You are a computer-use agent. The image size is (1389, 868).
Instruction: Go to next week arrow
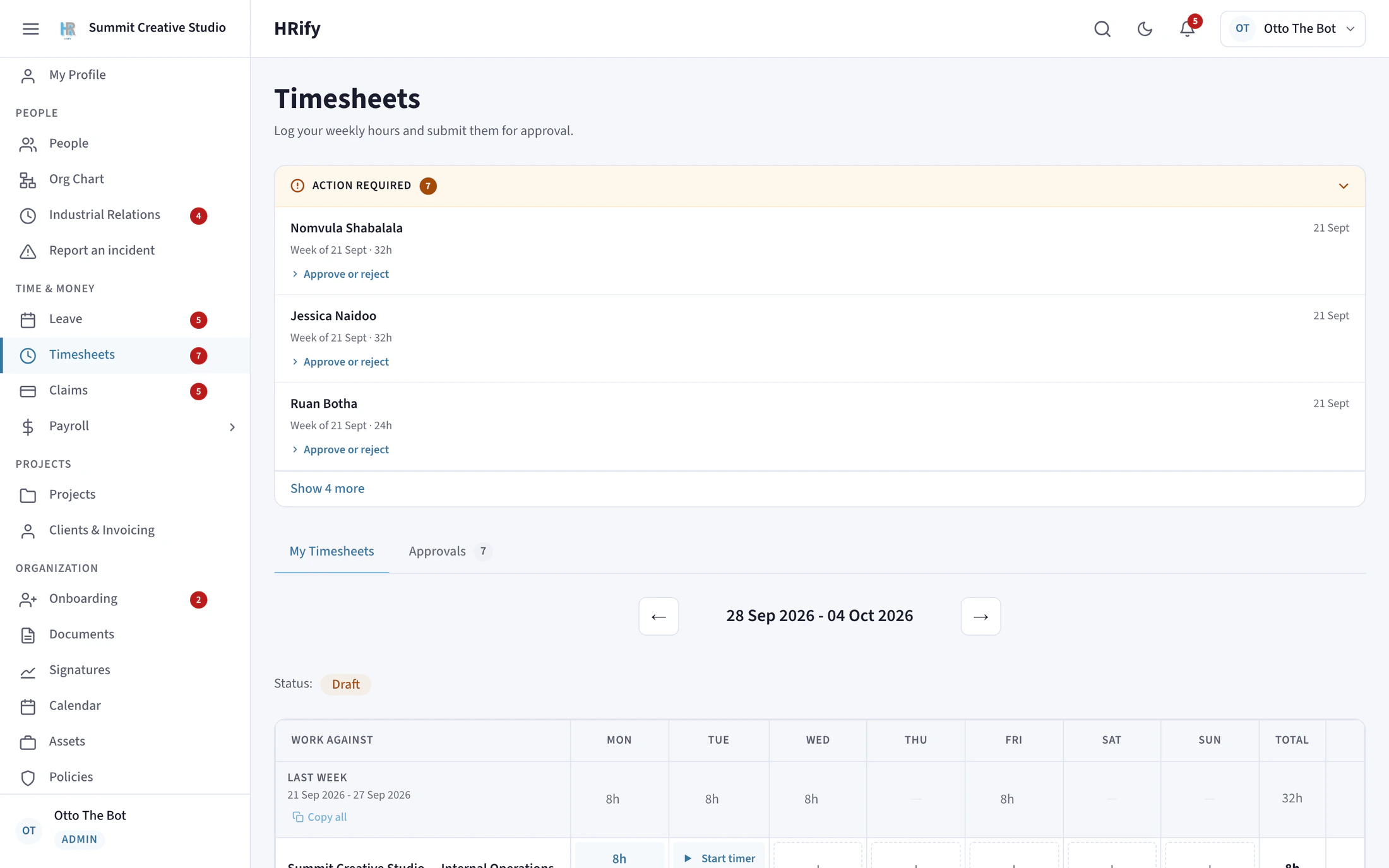[x=981, y=616]
